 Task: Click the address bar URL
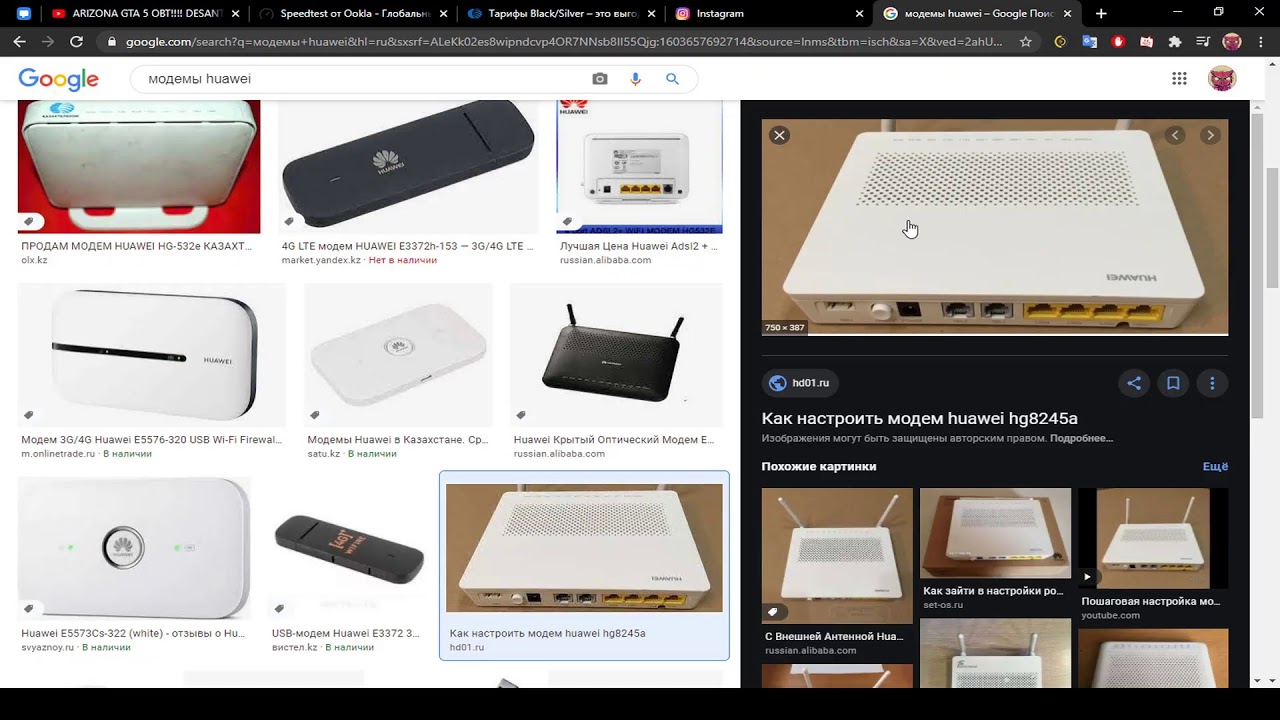point(563,42)
